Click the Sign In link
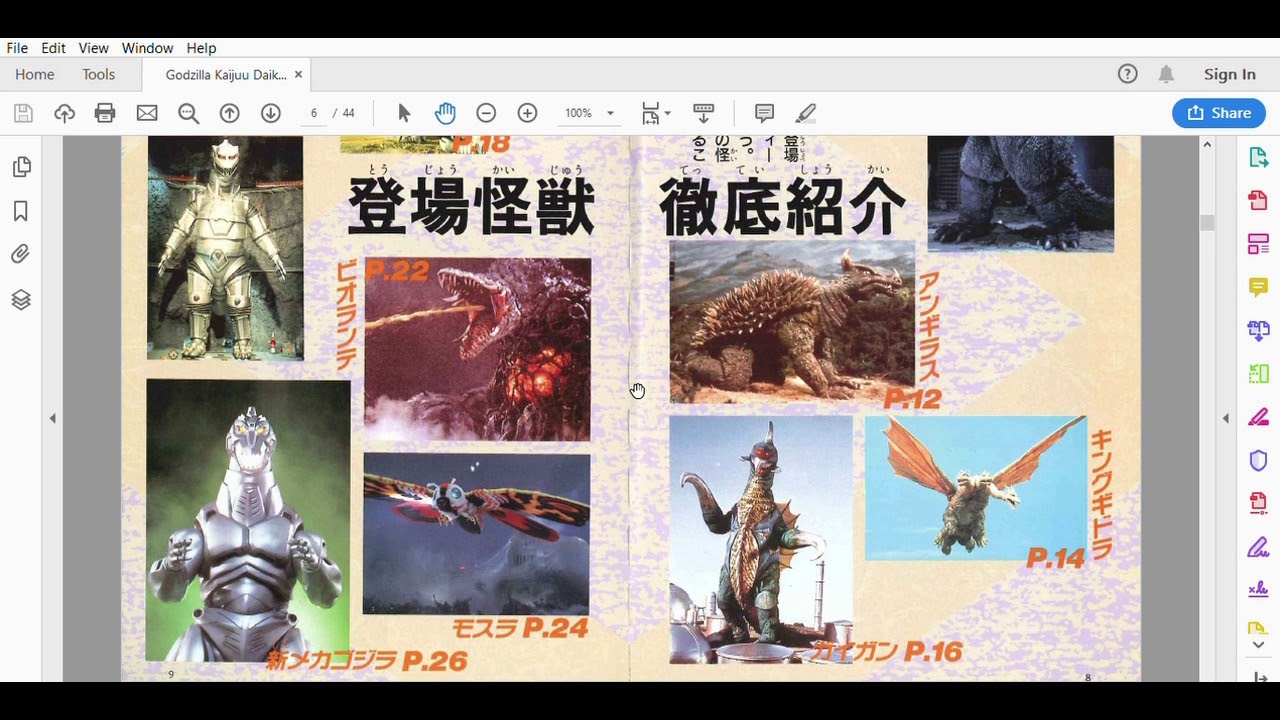This screenshot has height=720, width=1280. point(1230,74)
